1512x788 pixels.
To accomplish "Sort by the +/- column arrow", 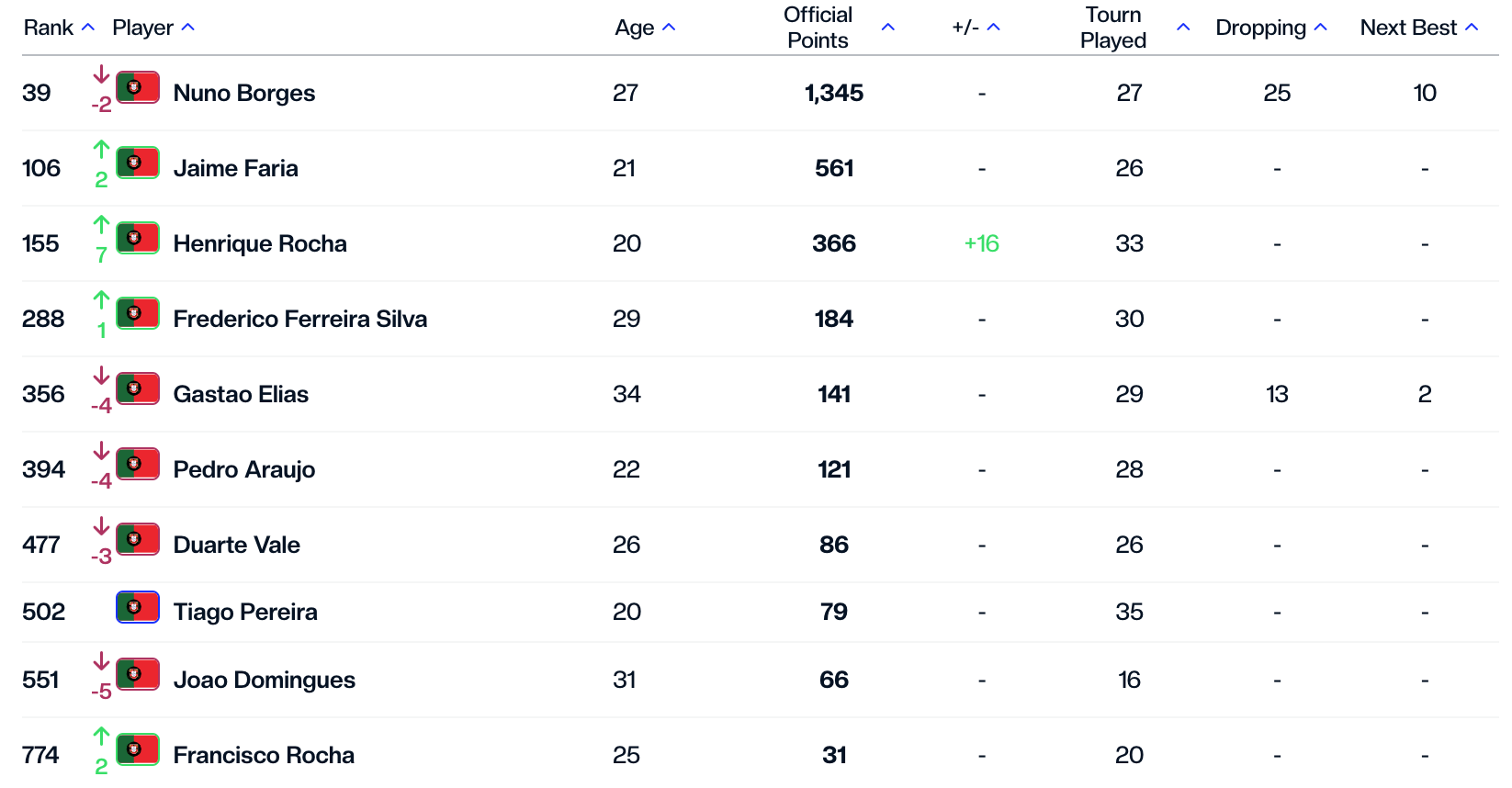I will tap(993, 28).
